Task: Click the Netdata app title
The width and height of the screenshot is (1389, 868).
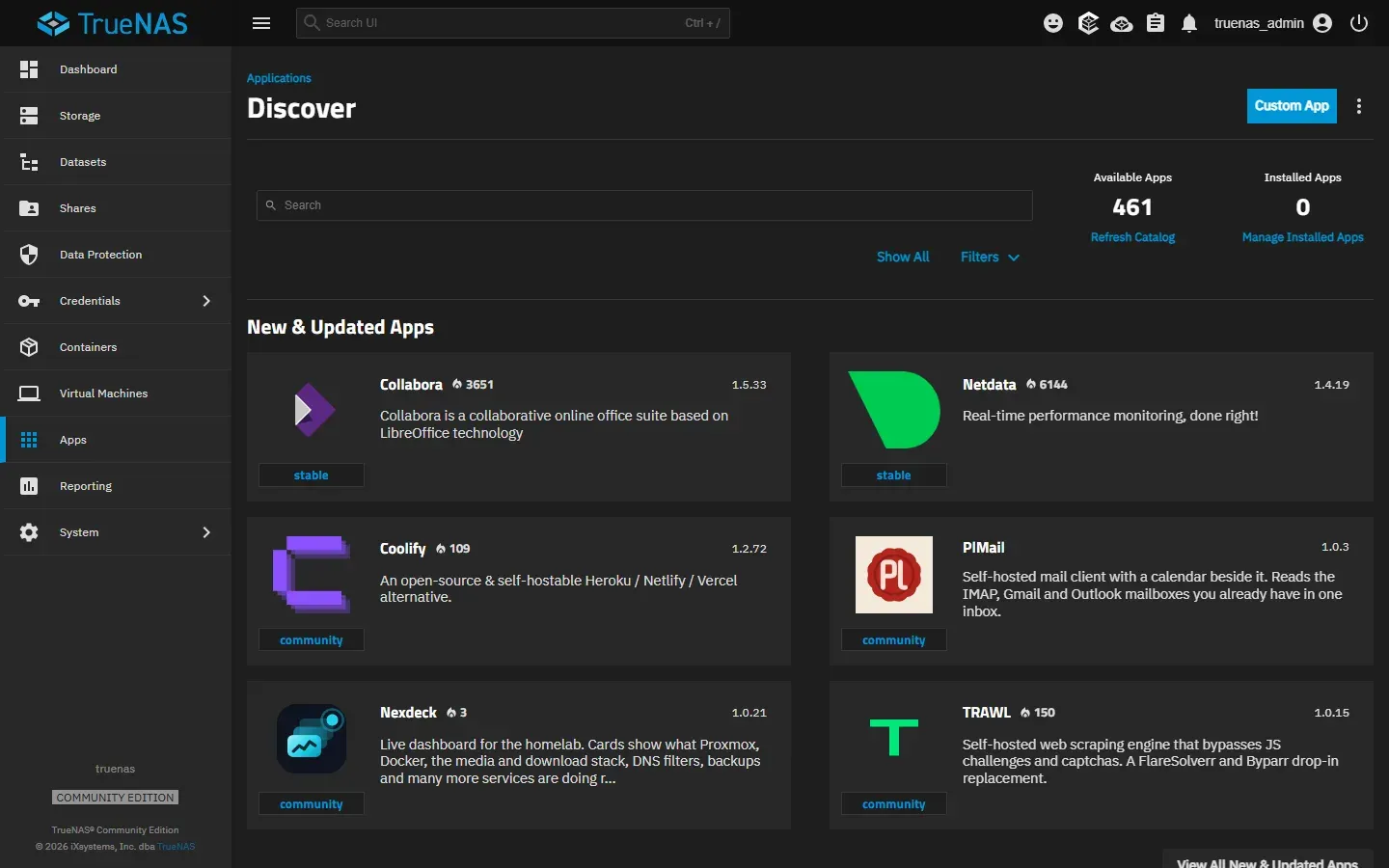Action: [989, 384]
